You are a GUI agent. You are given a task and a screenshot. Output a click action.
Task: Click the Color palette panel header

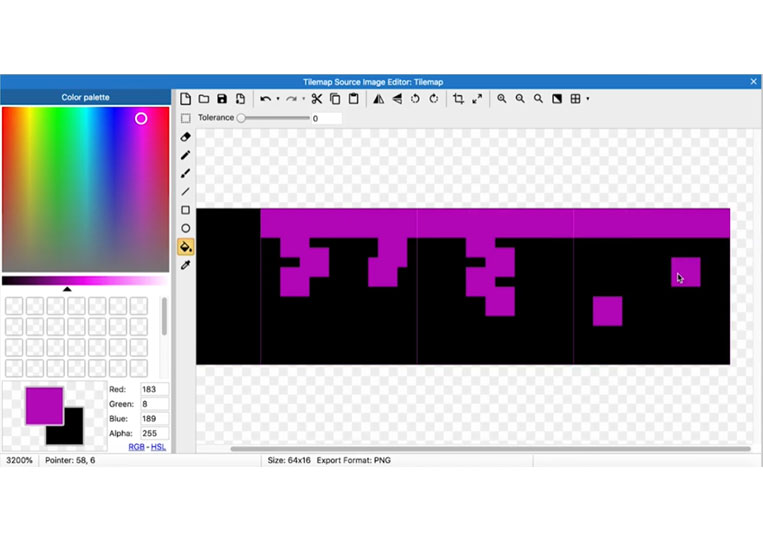[x=85, y=97]
